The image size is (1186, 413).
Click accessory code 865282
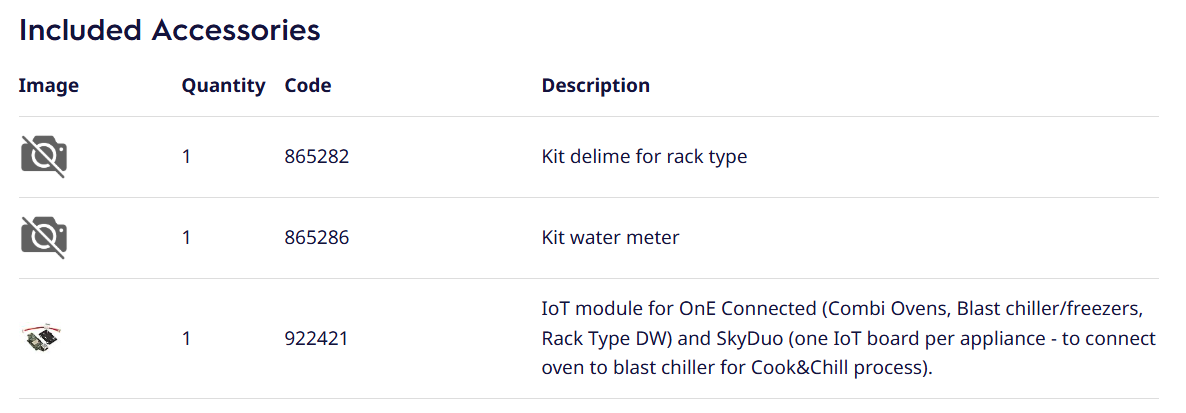pos(317,157)
